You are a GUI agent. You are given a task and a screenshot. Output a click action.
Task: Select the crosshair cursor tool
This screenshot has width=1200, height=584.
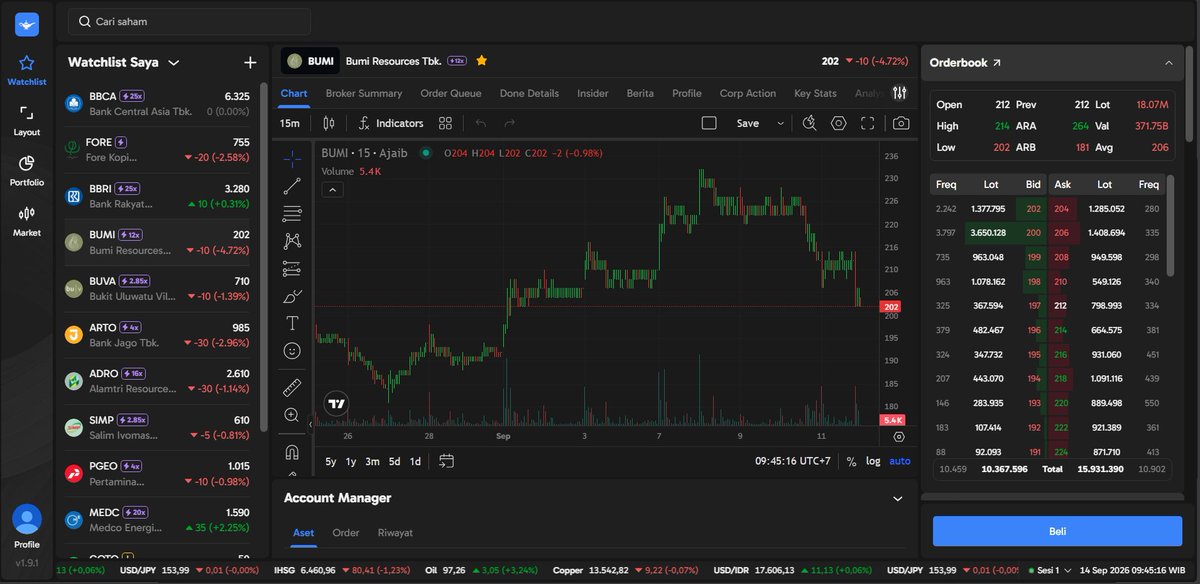pyautogui.click(x=292, y=158)
